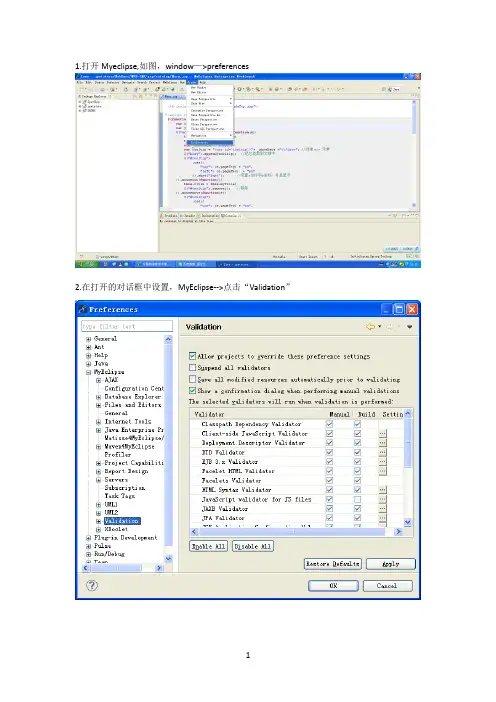The image size is (496, 702).
Task: Expand the Servers tree node
Action: point(98,480)
